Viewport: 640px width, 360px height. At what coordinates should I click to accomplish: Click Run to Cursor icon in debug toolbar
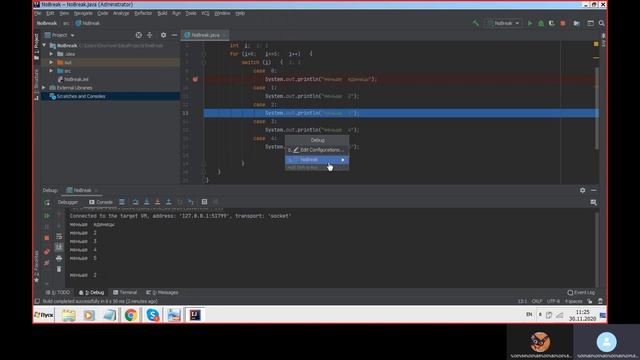[x=191, y=202]
